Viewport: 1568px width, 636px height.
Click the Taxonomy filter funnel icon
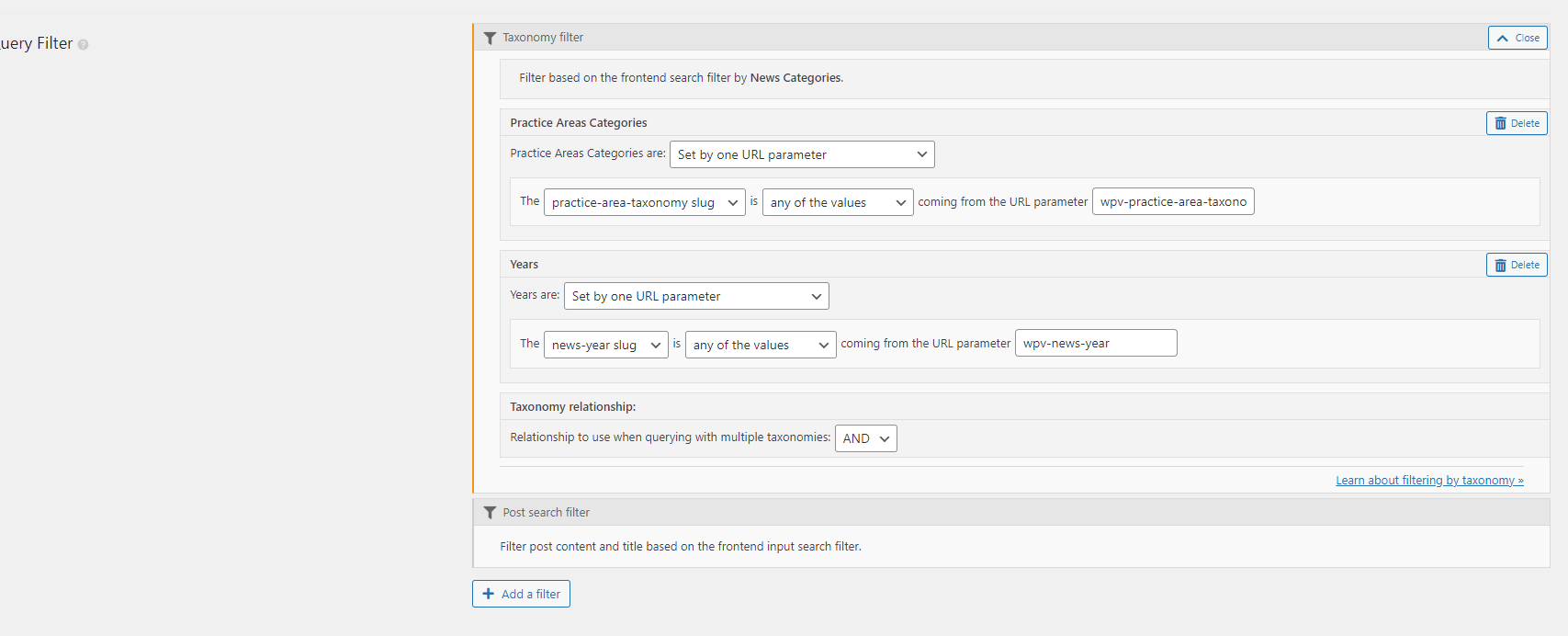[x=490, y=38]
